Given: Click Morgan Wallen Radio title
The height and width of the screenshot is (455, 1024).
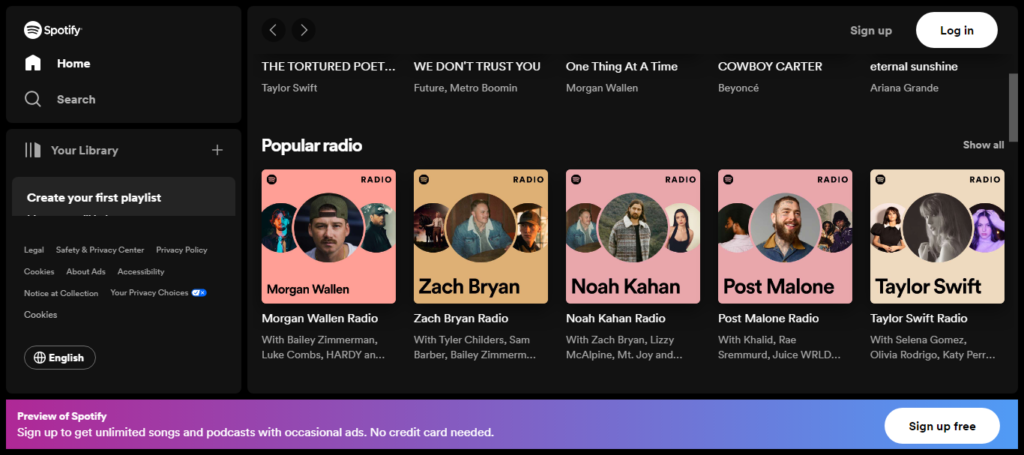Looking at the screenshot, I should tap(320, 319).
